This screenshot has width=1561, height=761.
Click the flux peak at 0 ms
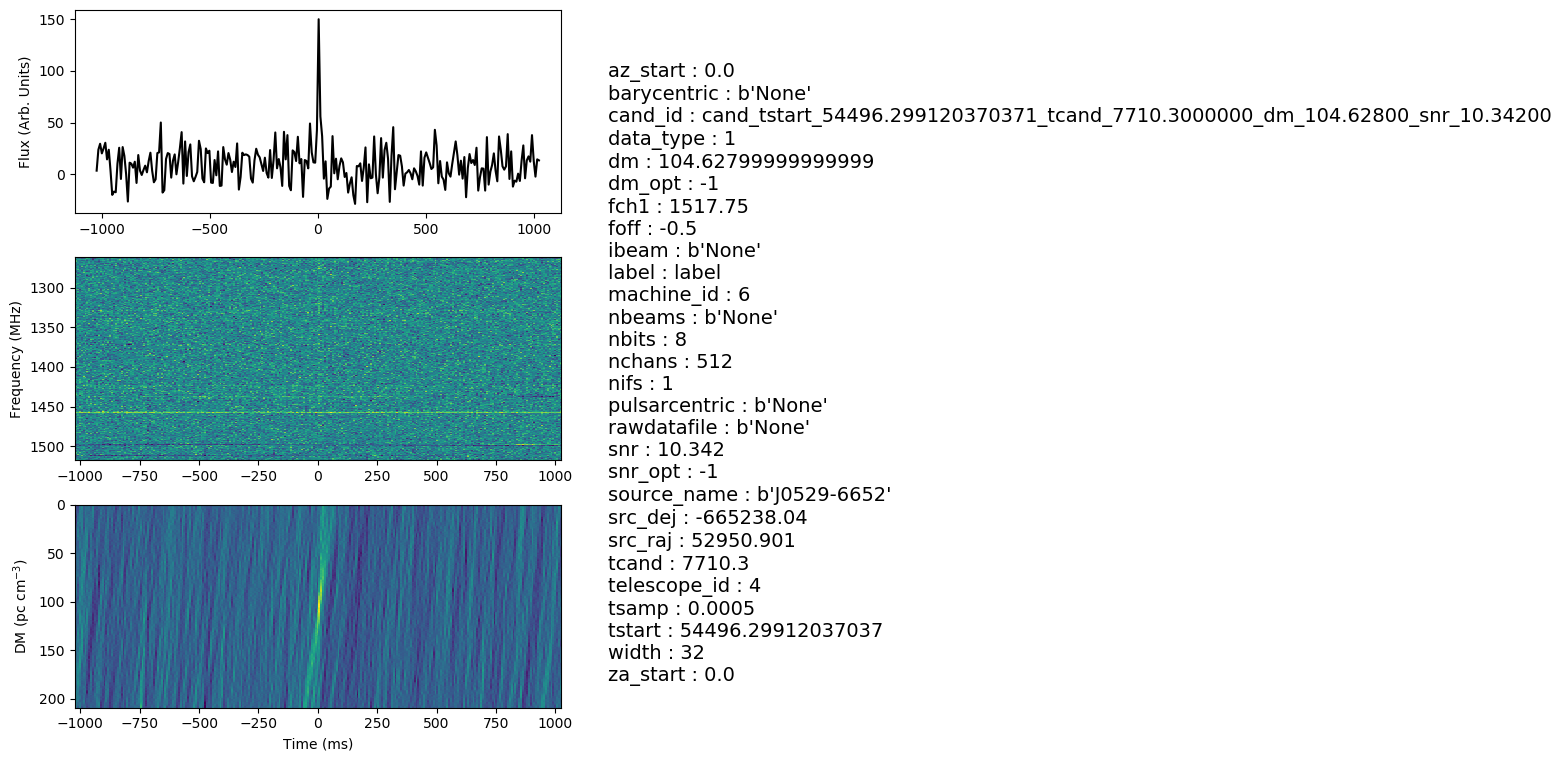318,22
